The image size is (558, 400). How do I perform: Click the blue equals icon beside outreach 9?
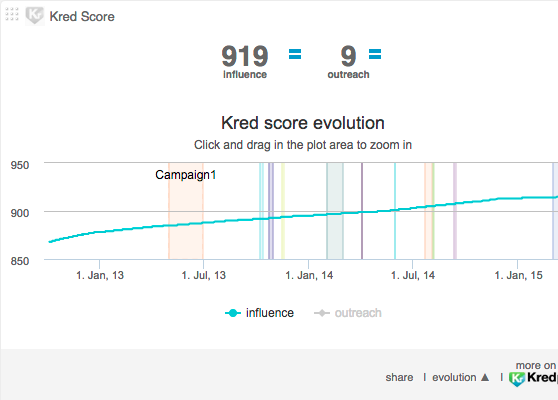(375, 54)
